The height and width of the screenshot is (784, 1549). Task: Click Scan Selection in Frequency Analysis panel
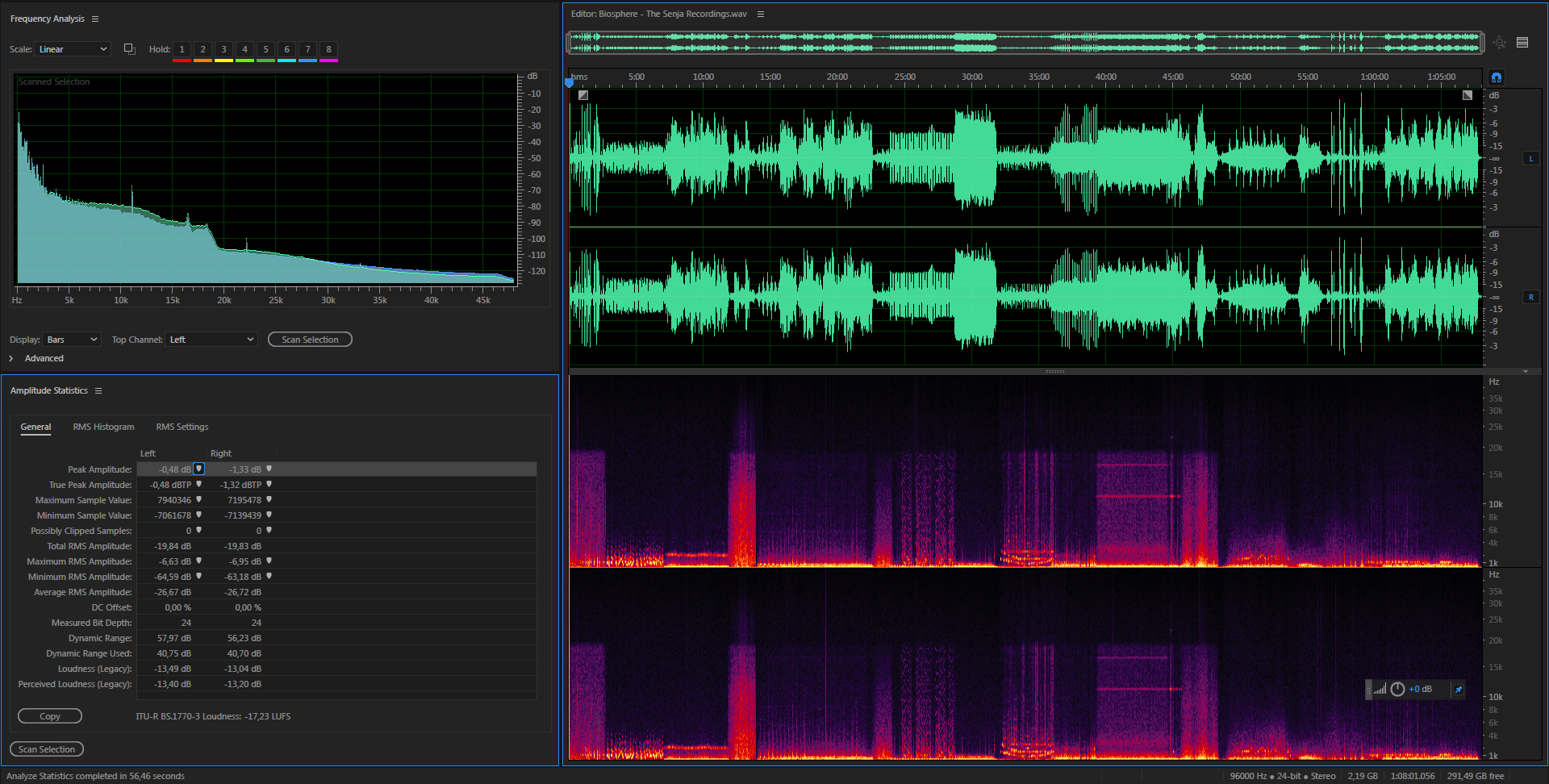tap(310, 340)
